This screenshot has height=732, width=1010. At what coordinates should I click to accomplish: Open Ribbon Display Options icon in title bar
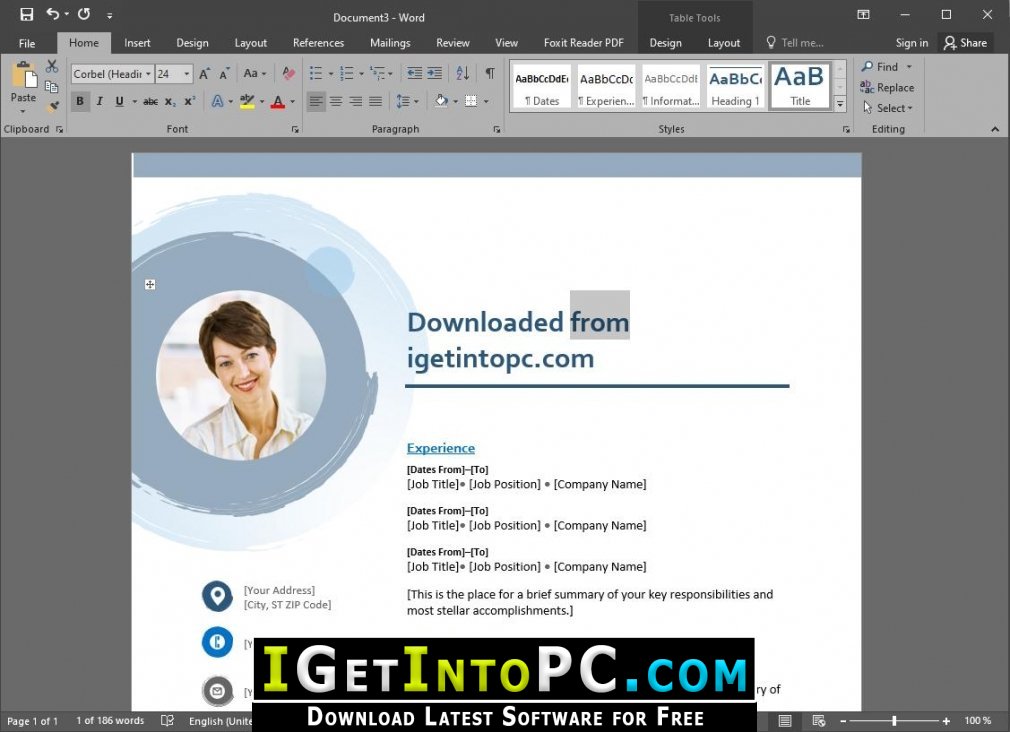click(863, 14)
